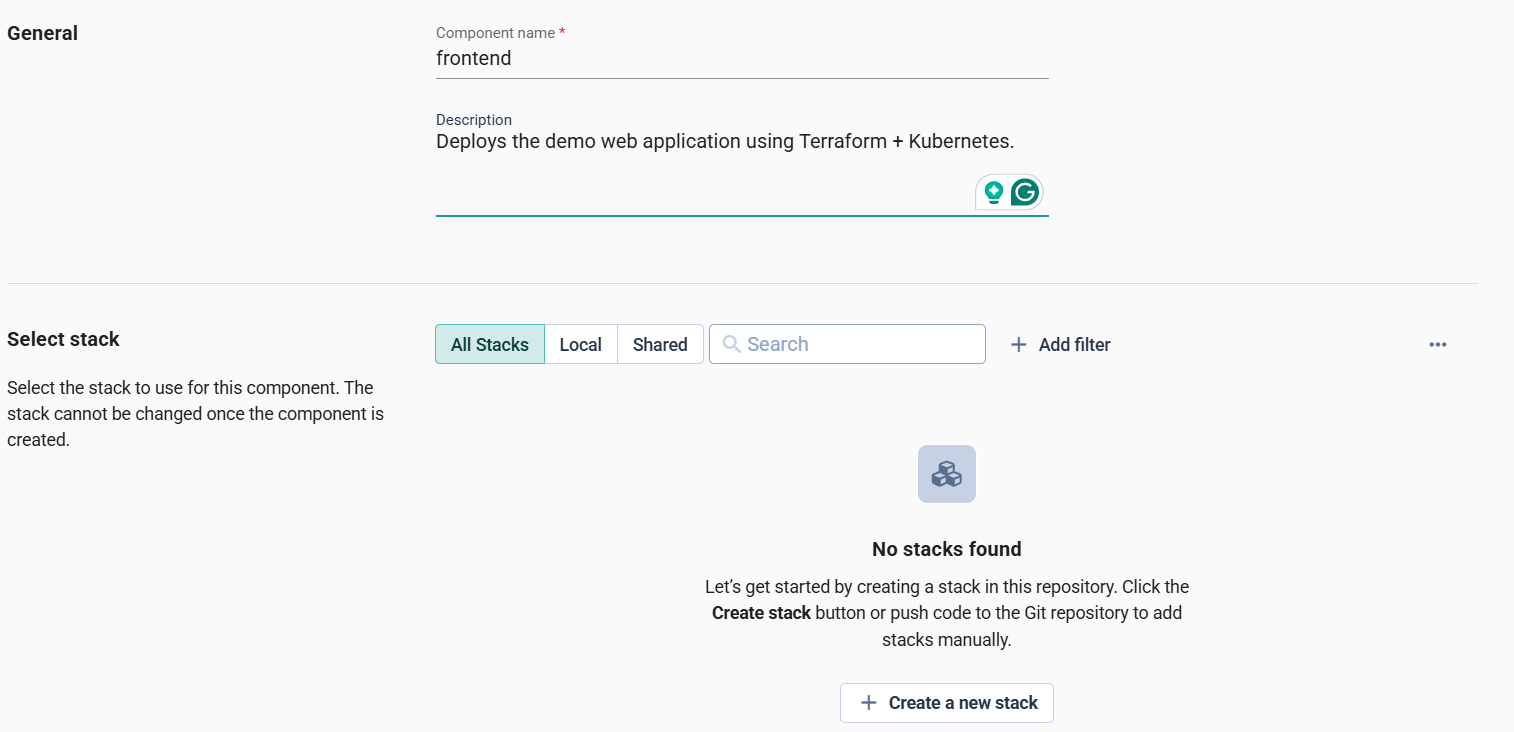Click the Grammarly lightbulb suggestion icon

click(x=993, y=192)
